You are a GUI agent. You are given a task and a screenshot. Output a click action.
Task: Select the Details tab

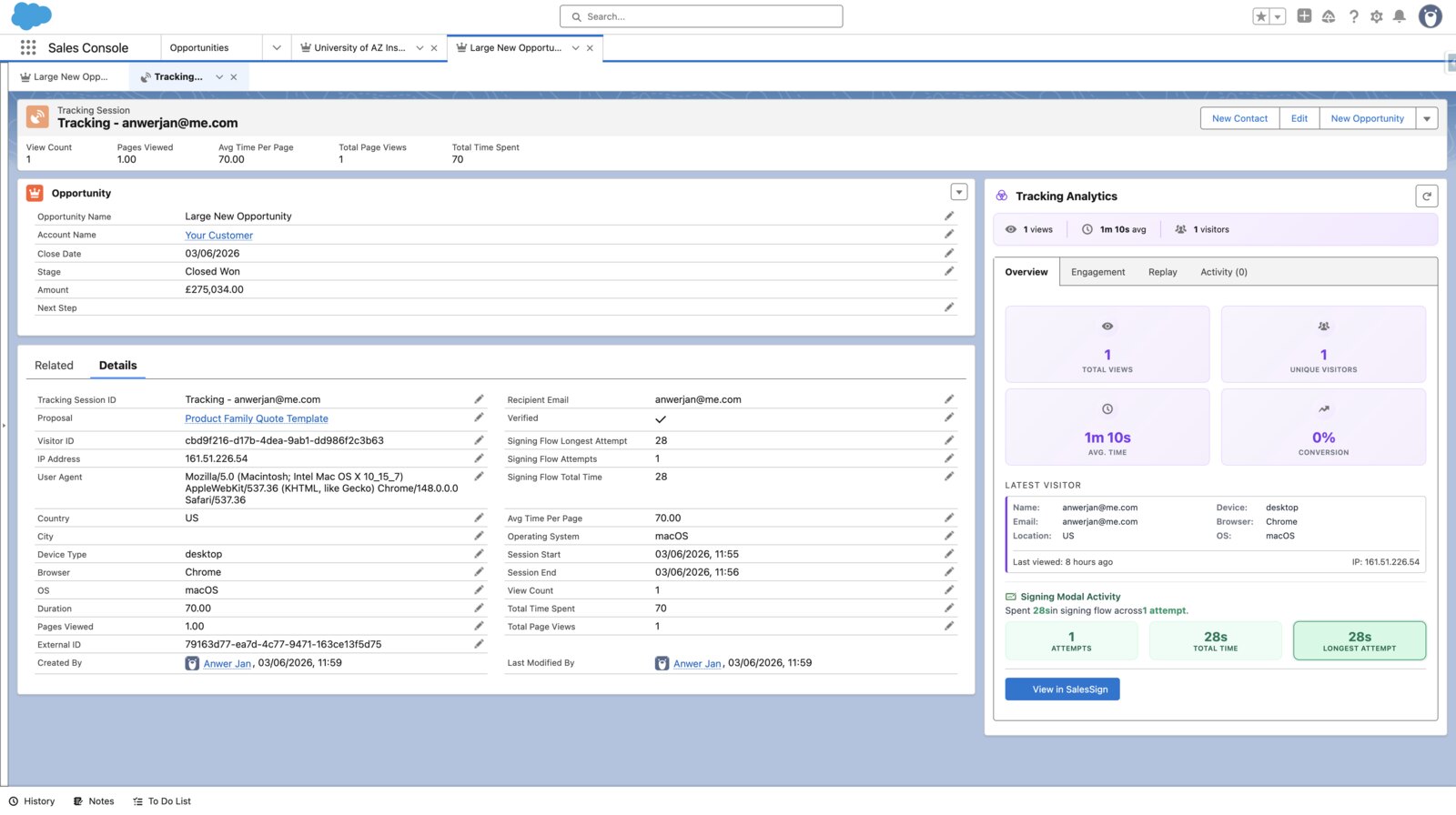[x=117, y=366]
